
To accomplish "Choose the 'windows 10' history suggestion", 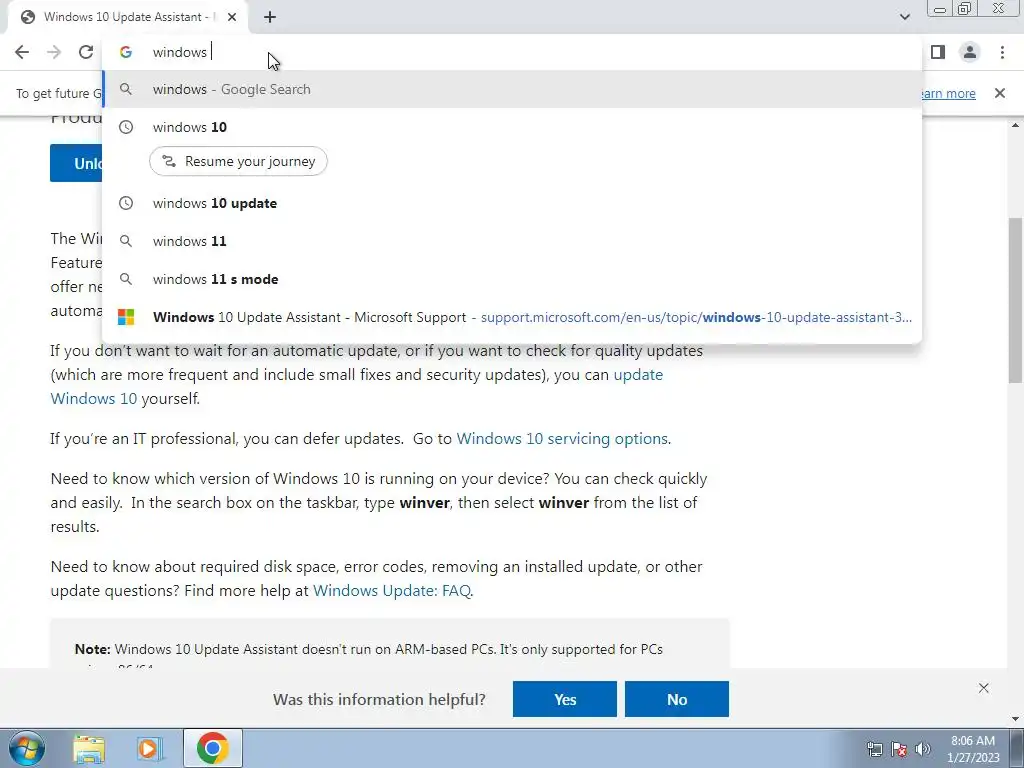I will [x=512, y=127].
